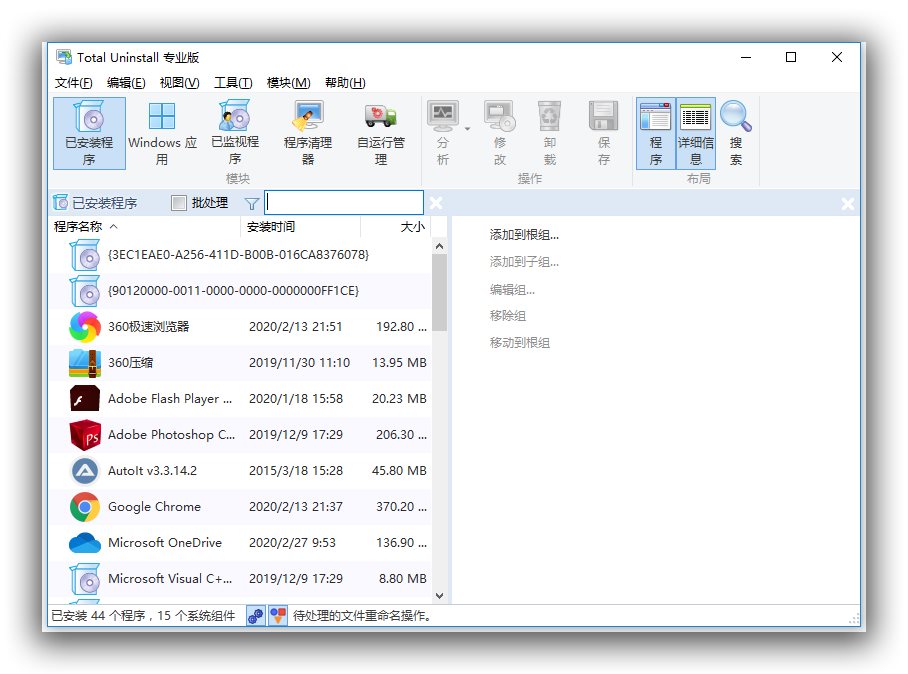908x674 pixels.
Task: Click the filter funnel icon
Action: coord(252,203)
